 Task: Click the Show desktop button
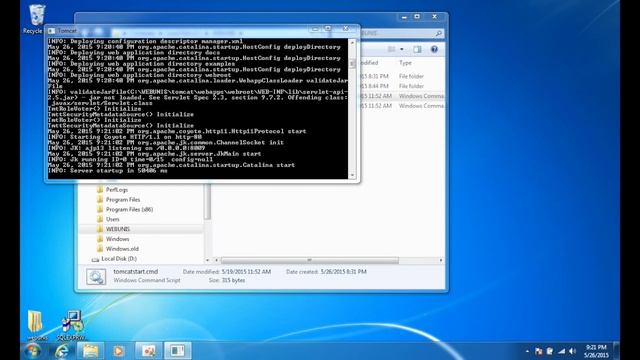[x=616, y=351]
